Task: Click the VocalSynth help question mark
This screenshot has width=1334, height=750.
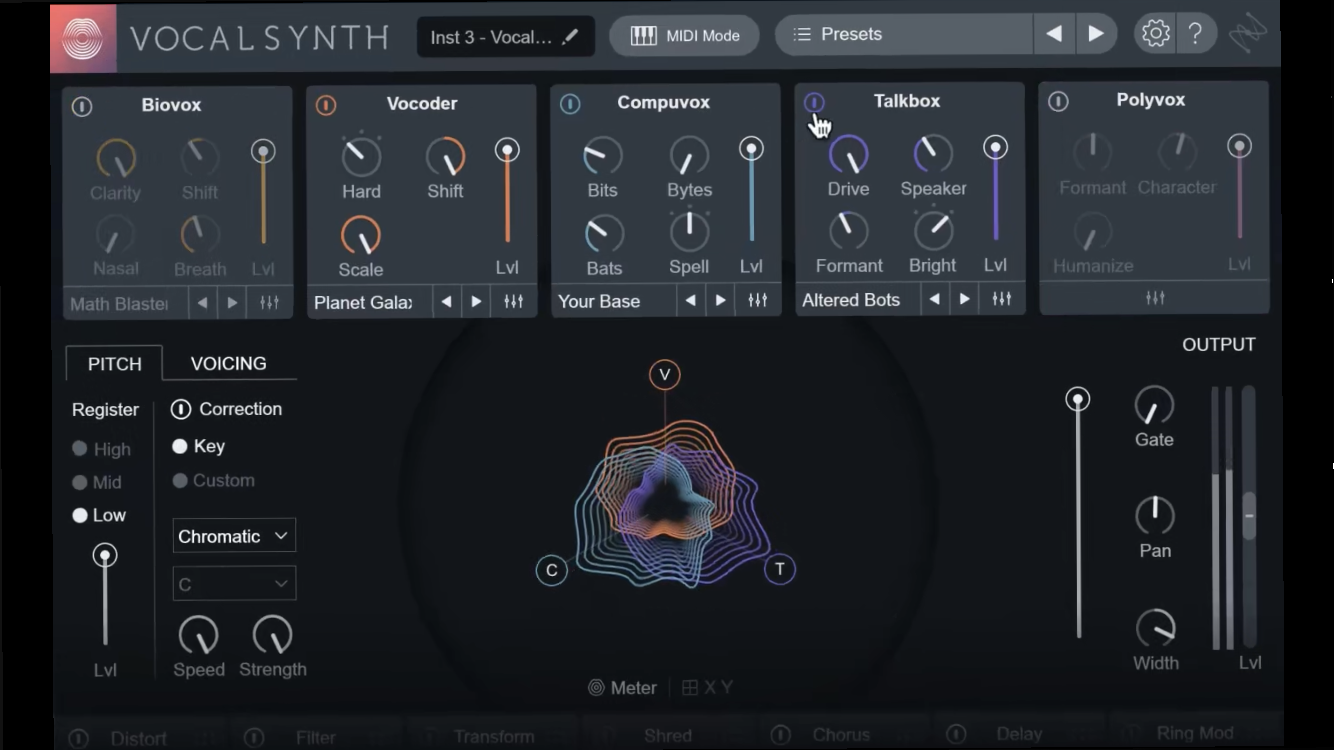Action: click(1196, 32)
